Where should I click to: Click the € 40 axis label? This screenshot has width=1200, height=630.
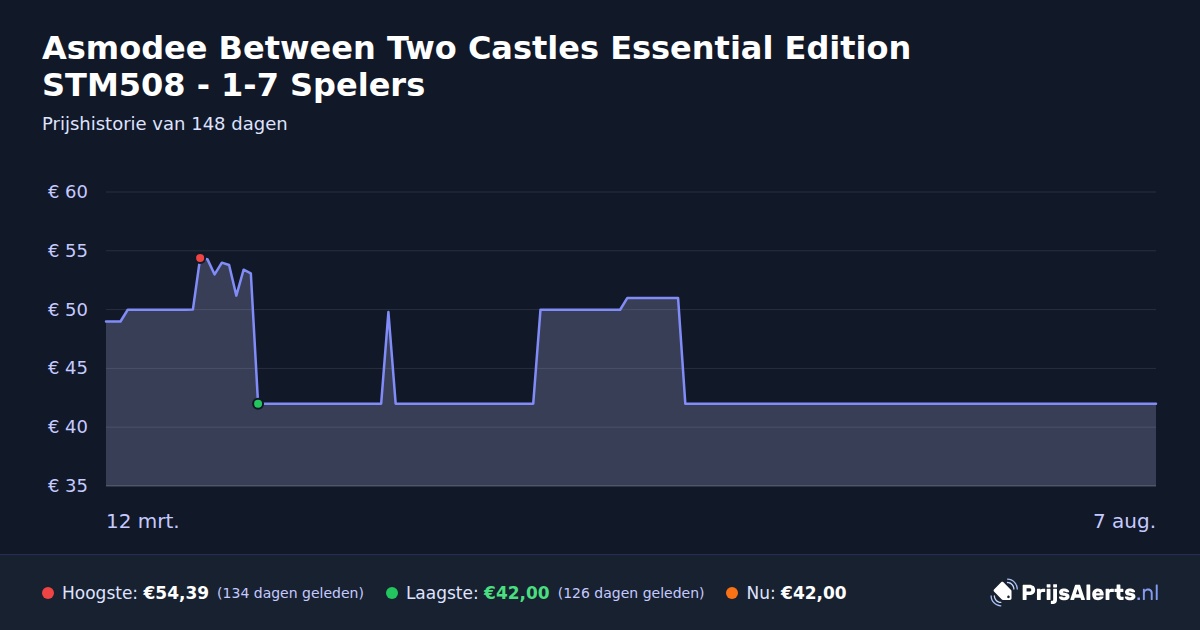pyautogui.click(x=68, y=427)
